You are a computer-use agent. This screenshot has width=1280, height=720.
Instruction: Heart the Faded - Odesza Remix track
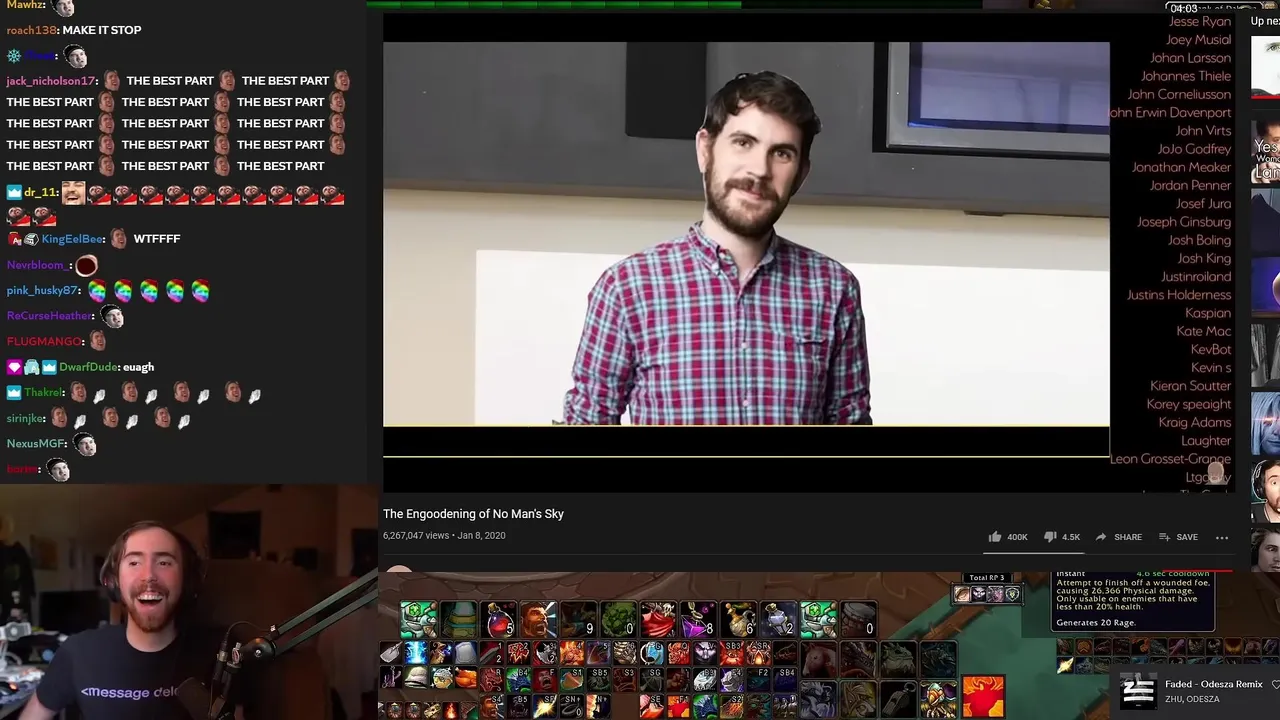(x=1275, y=685)
